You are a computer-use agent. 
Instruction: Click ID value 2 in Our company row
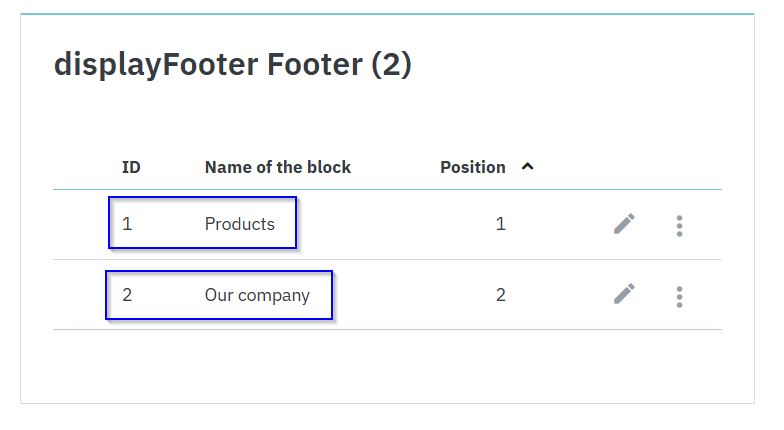click(x=127, y=294)
